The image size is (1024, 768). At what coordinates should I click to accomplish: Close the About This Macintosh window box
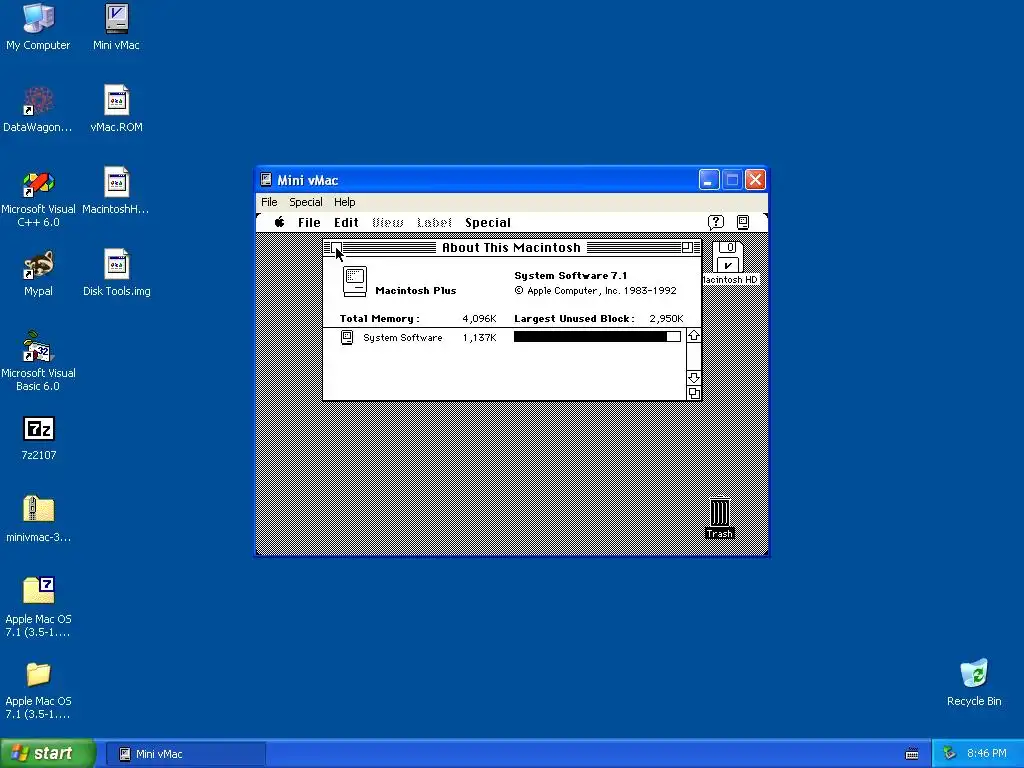click(336, 248)
